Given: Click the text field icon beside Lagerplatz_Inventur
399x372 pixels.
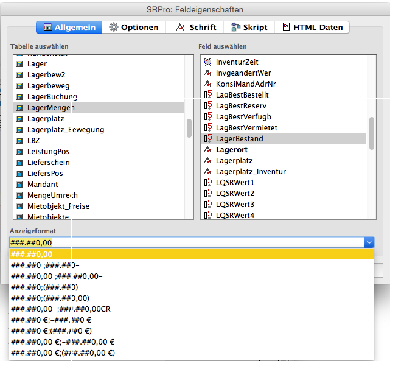Looking at the screenshot, I should [x=208, y=171].
